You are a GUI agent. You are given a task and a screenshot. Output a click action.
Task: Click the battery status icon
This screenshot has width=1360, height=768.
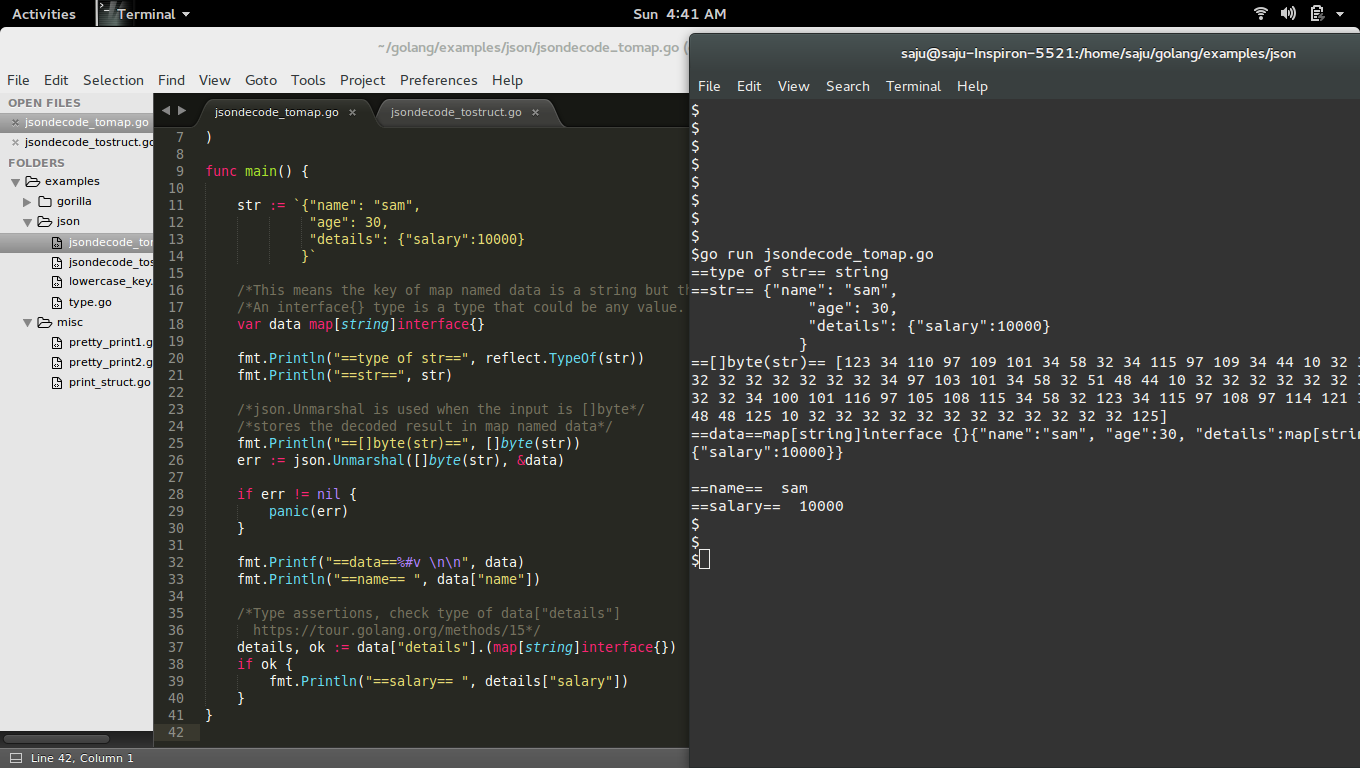pyautogui.click(x=1317, y=14)
